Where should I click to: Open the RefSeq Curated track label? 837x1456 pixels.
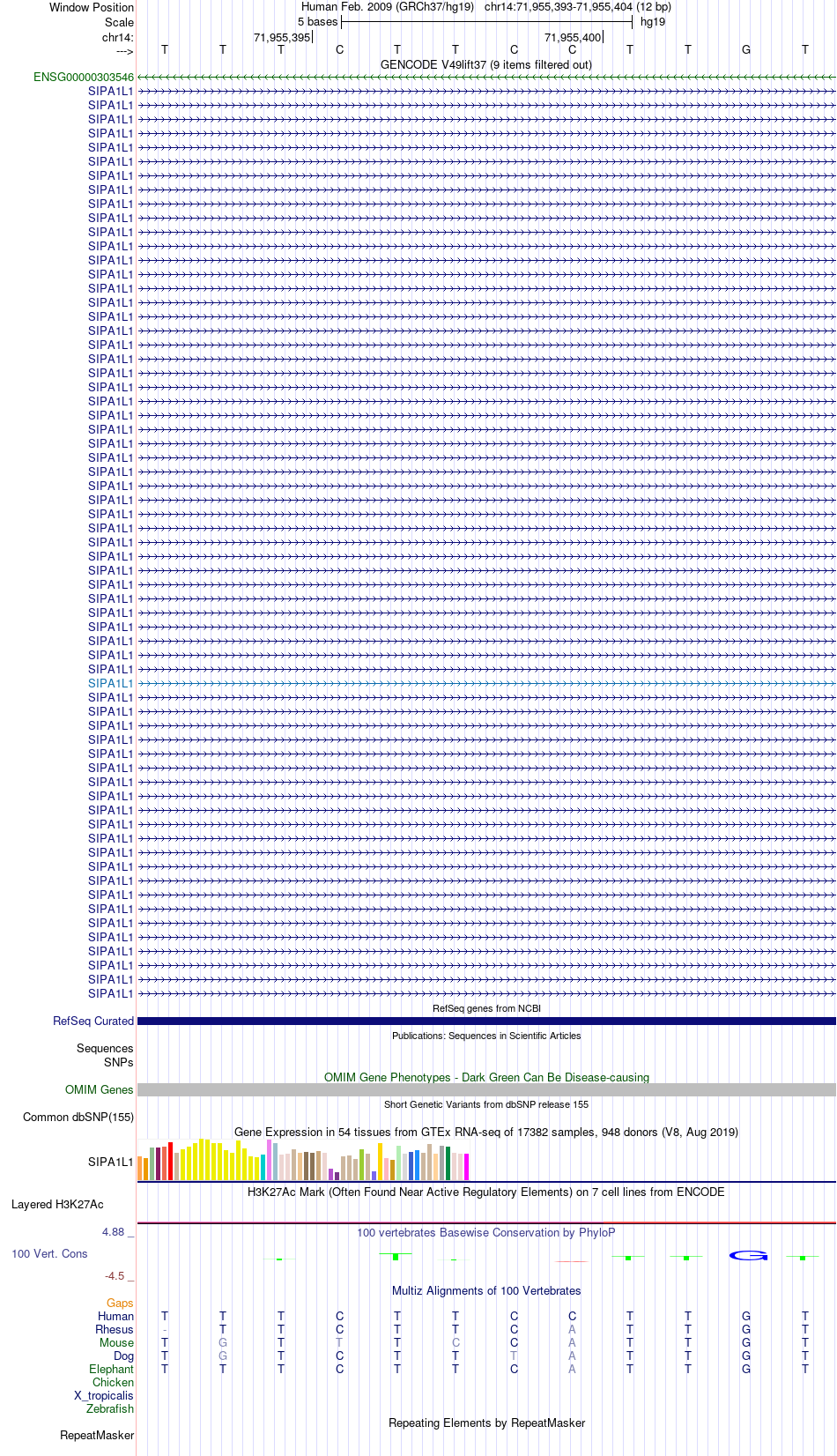[93, 1021]
